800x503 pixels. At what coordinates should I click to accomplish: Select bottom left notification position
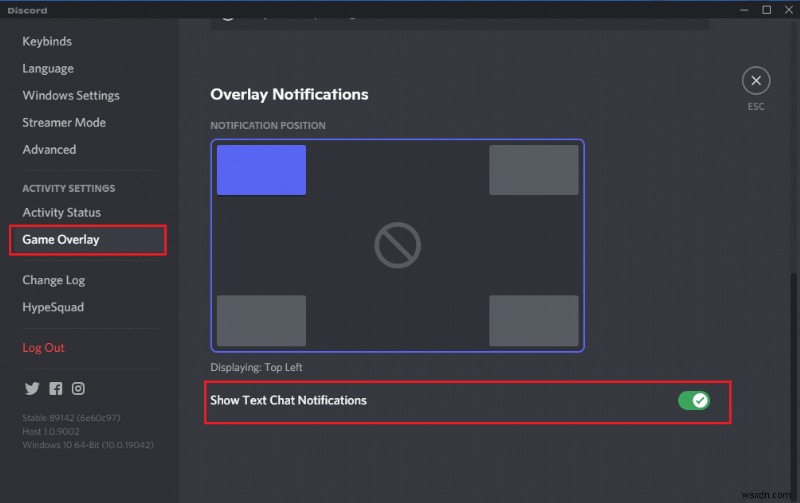click(x=261, y=320)
